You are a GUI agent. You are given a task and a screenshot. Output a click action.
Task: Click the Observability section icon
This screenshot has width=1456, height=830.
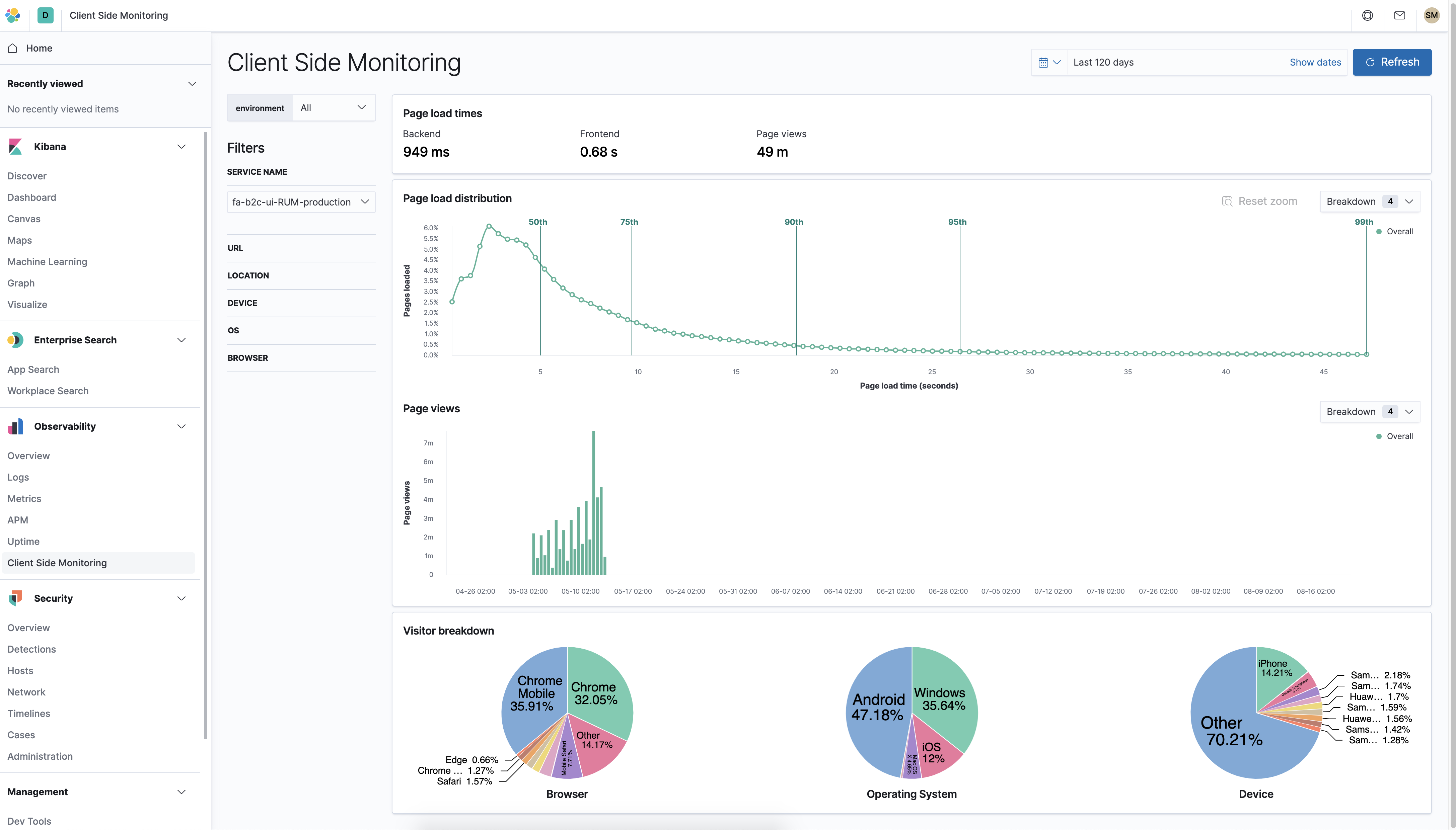pos(15,426)
